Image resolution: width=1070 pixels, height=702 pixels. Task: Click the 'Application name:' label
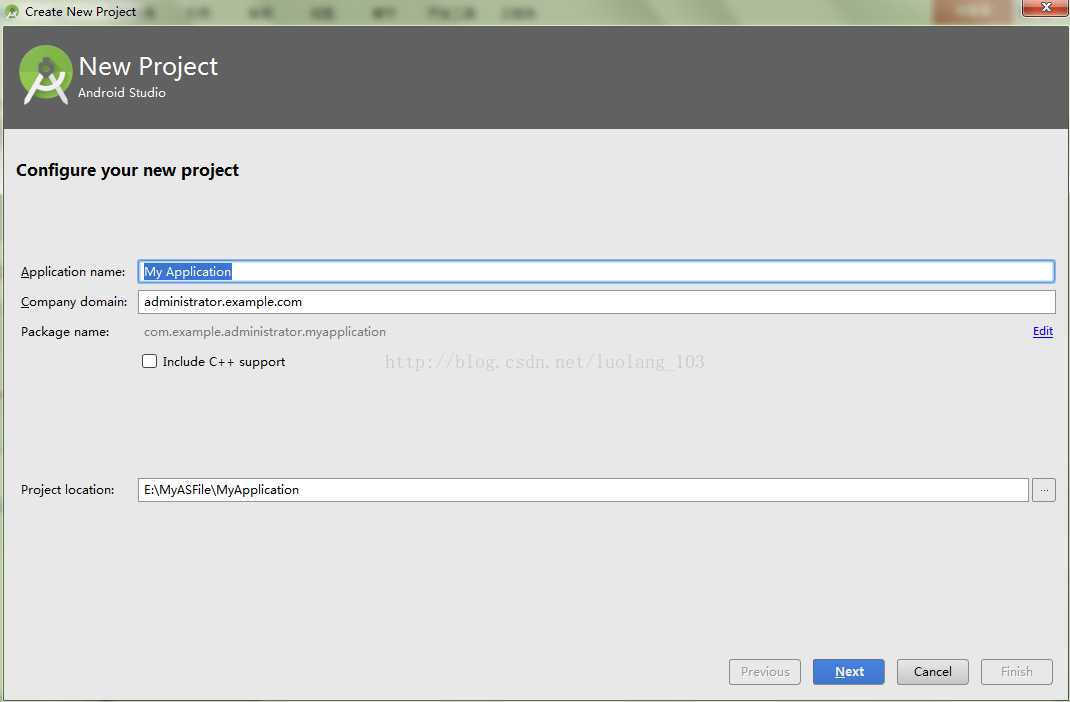click(73, 272)
